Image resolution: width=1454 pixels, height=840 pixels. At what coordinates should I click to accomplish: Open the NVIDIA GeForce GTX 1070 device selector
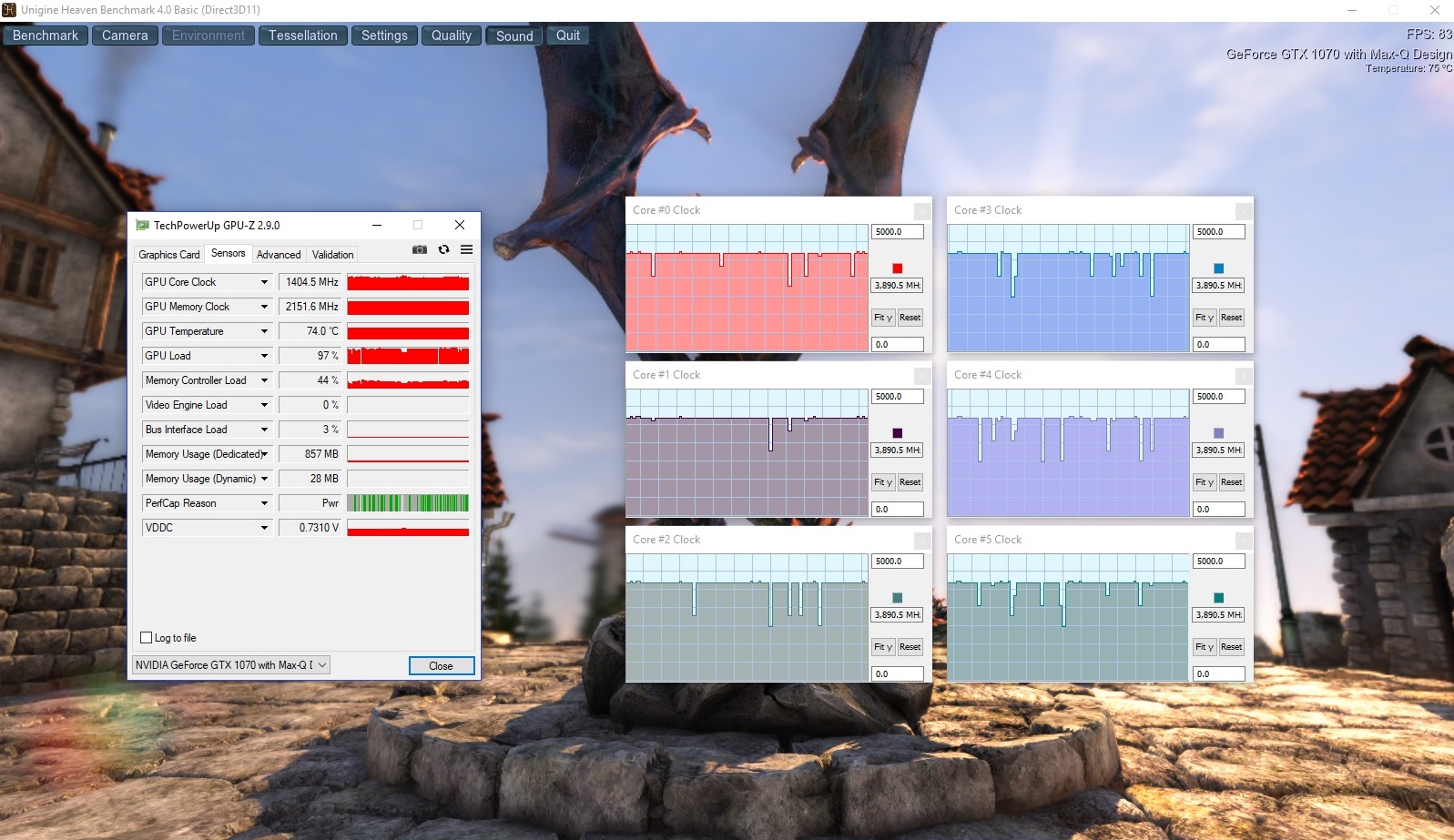(231, 665)
